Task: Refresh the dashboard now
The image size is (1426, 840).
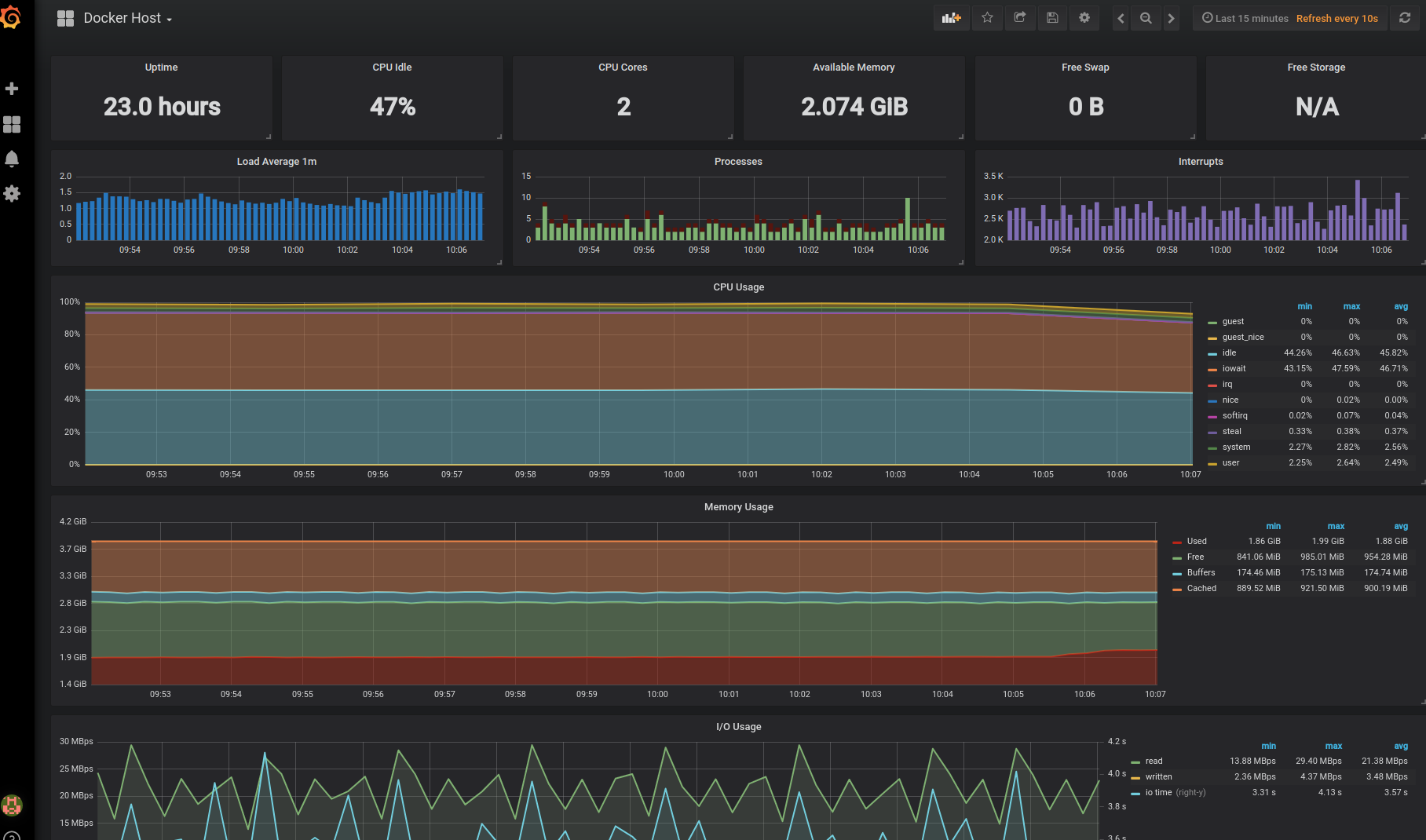Action: (x=1405, y=18)
